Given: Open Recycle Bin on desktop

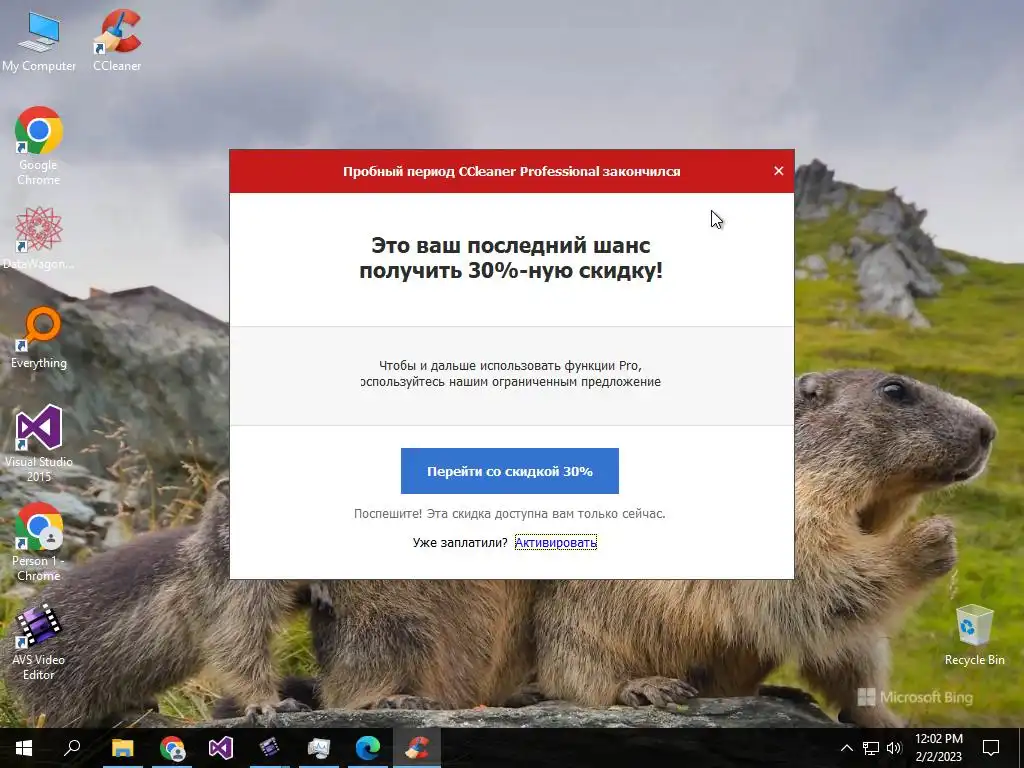Looking at the screenshot, I should [x=974, y=635].
